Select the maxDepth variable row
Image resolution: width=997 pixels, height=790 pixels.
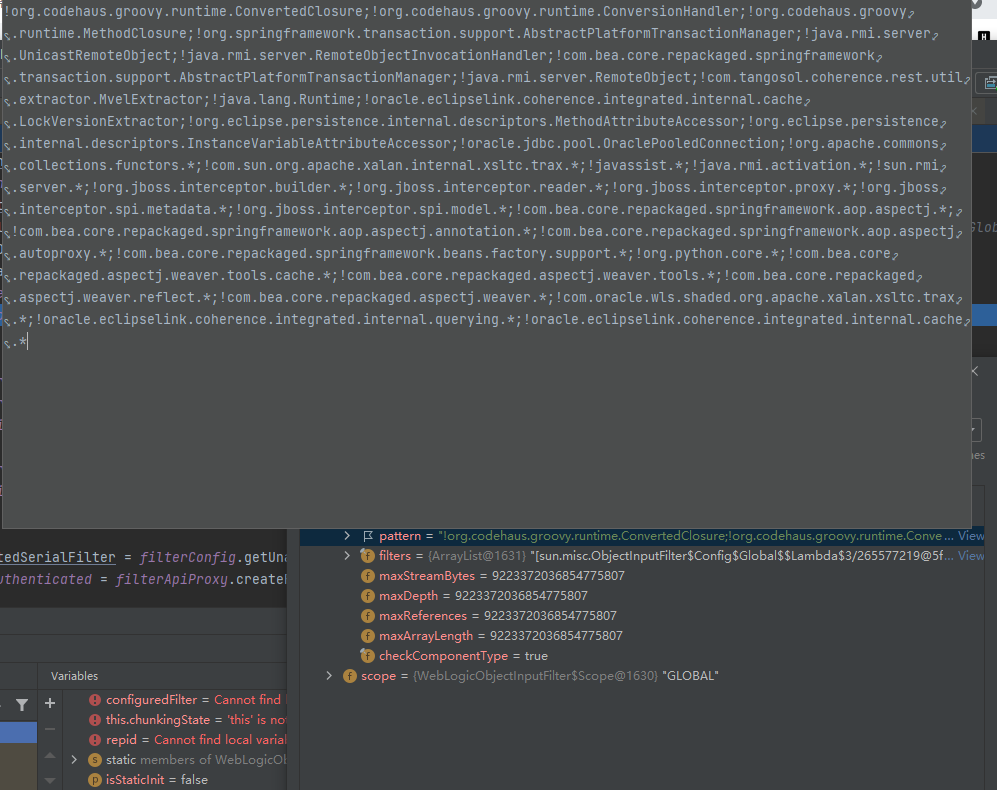coord(483,596)
